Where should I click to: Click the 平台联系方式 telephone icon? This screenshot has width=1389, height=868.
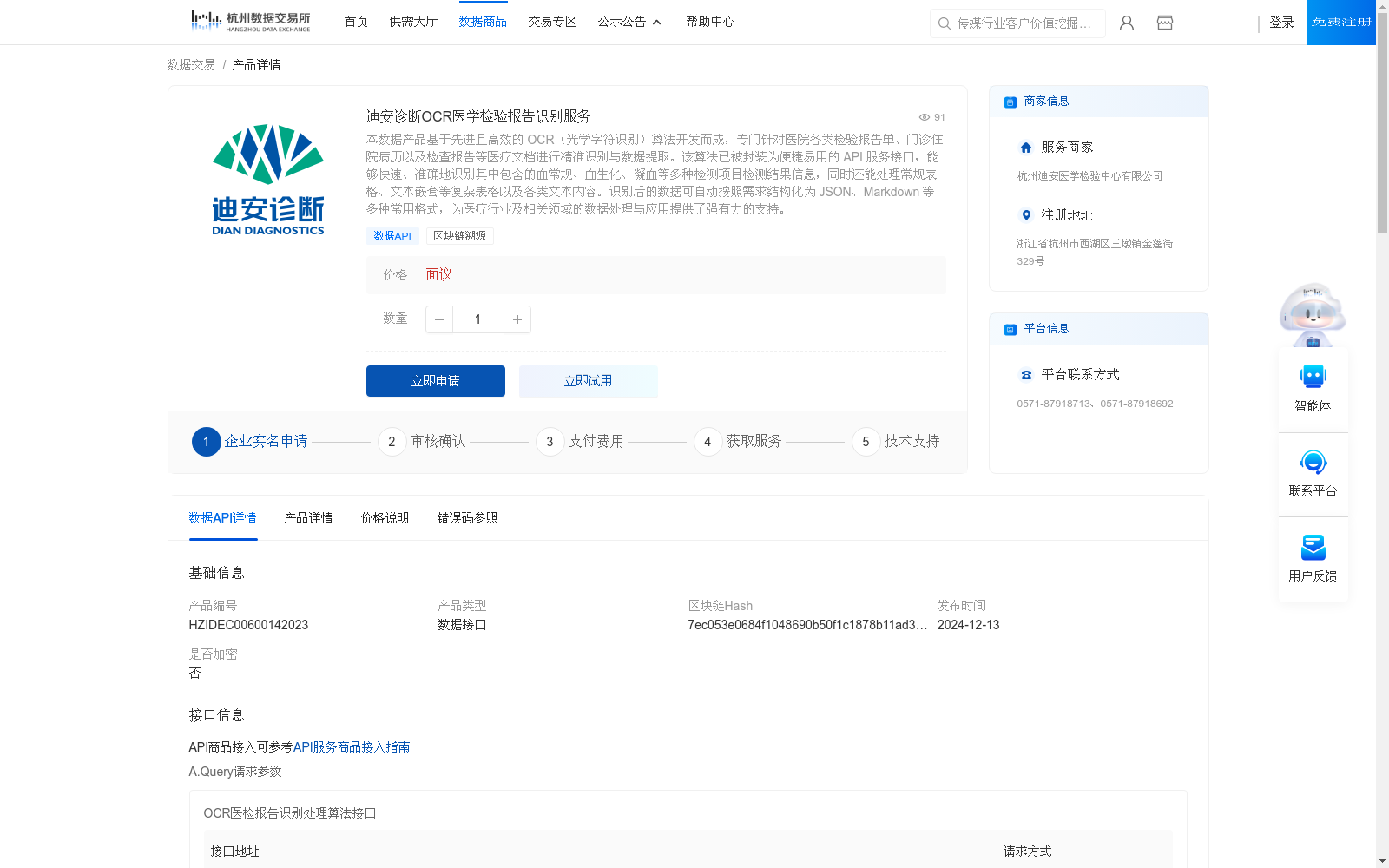click(1026, 375)
